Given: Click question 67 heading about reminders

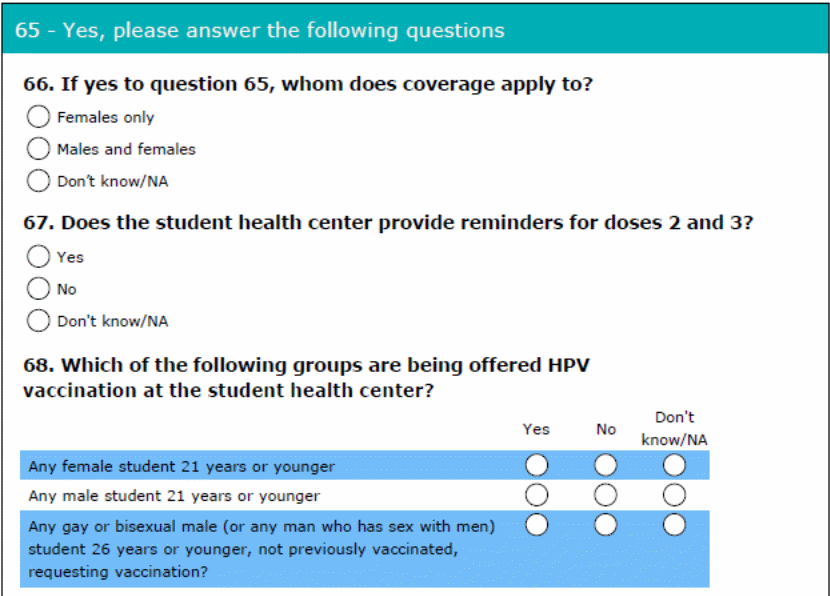Looking at the screenshot, I should pyautogui.click(x=387, y=223).
